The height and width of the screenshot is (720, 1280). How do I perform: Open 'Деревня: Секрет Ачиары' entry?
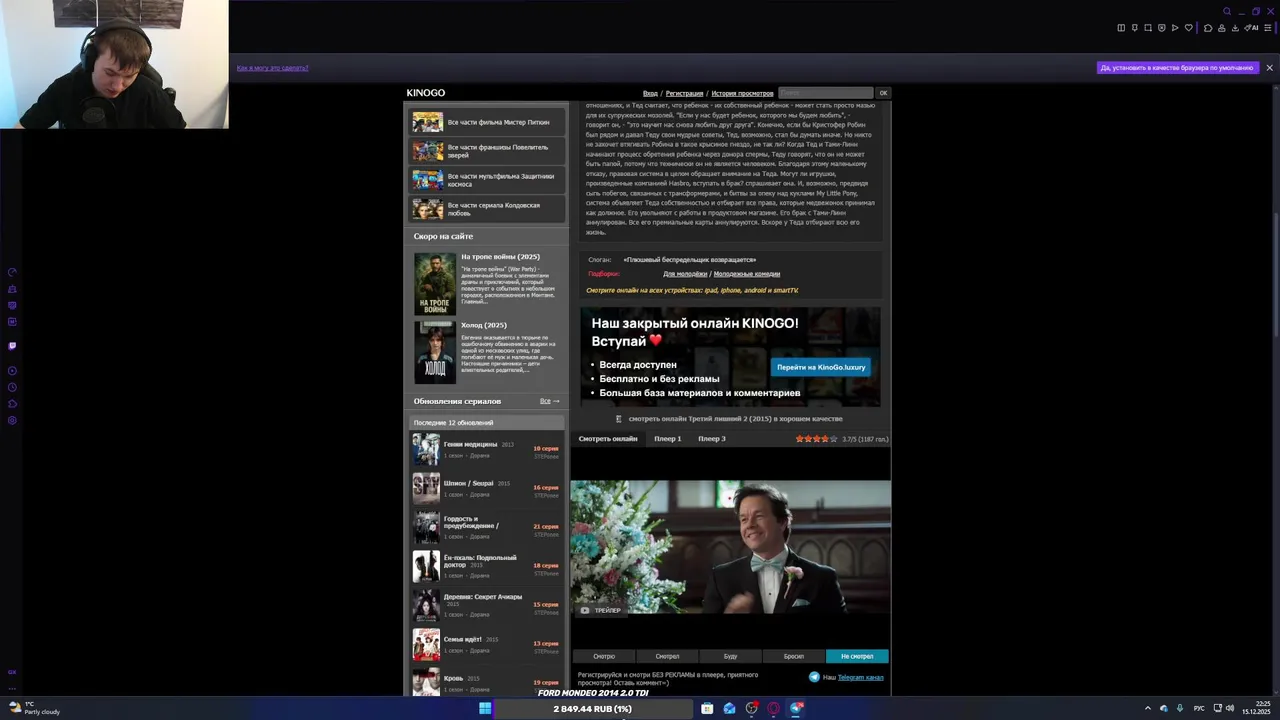[x=487, y=605]
